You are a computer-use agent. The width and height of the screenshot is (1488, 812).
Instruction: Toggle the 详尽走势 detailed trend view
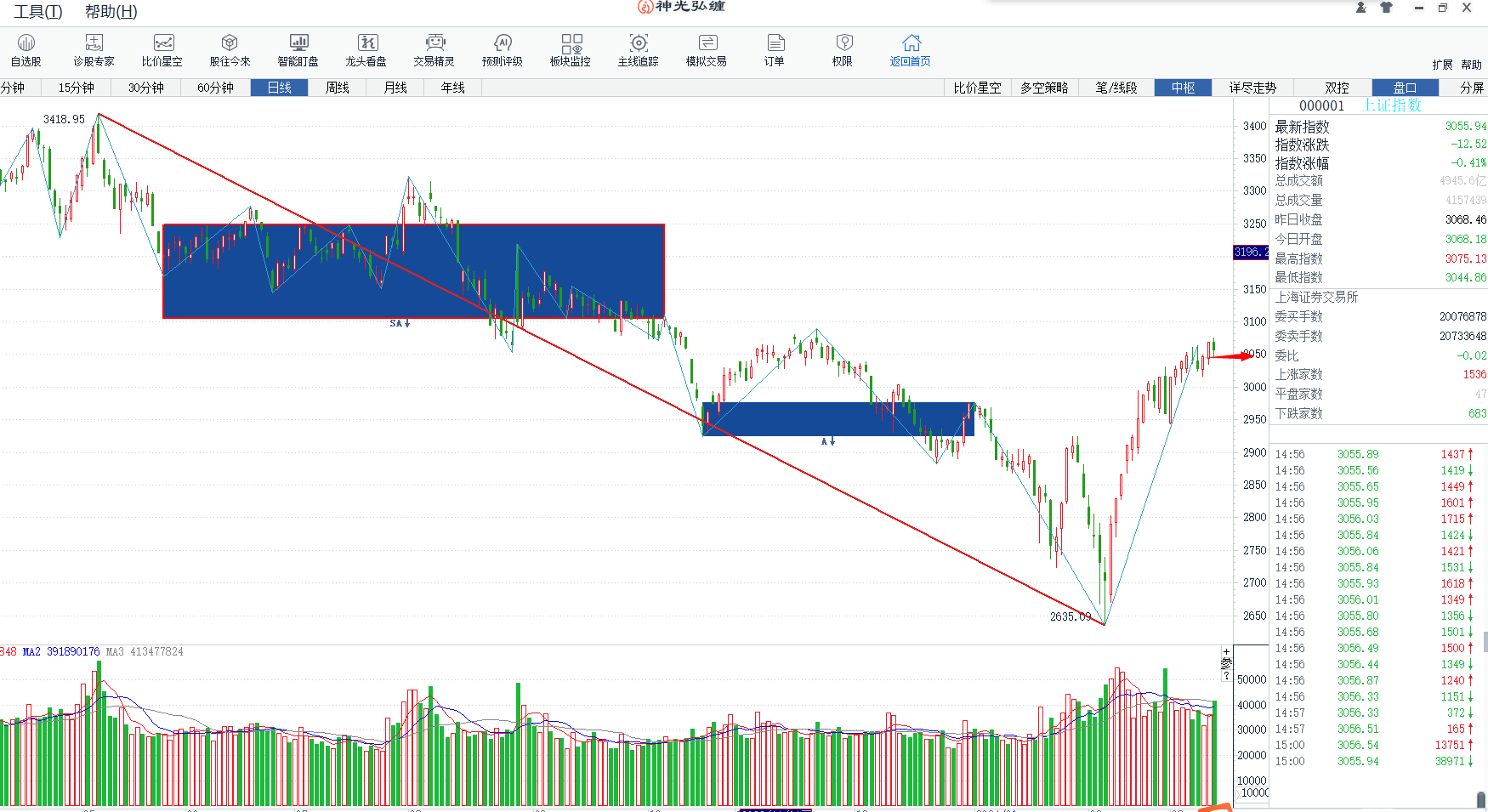[x=1253, y=88]
